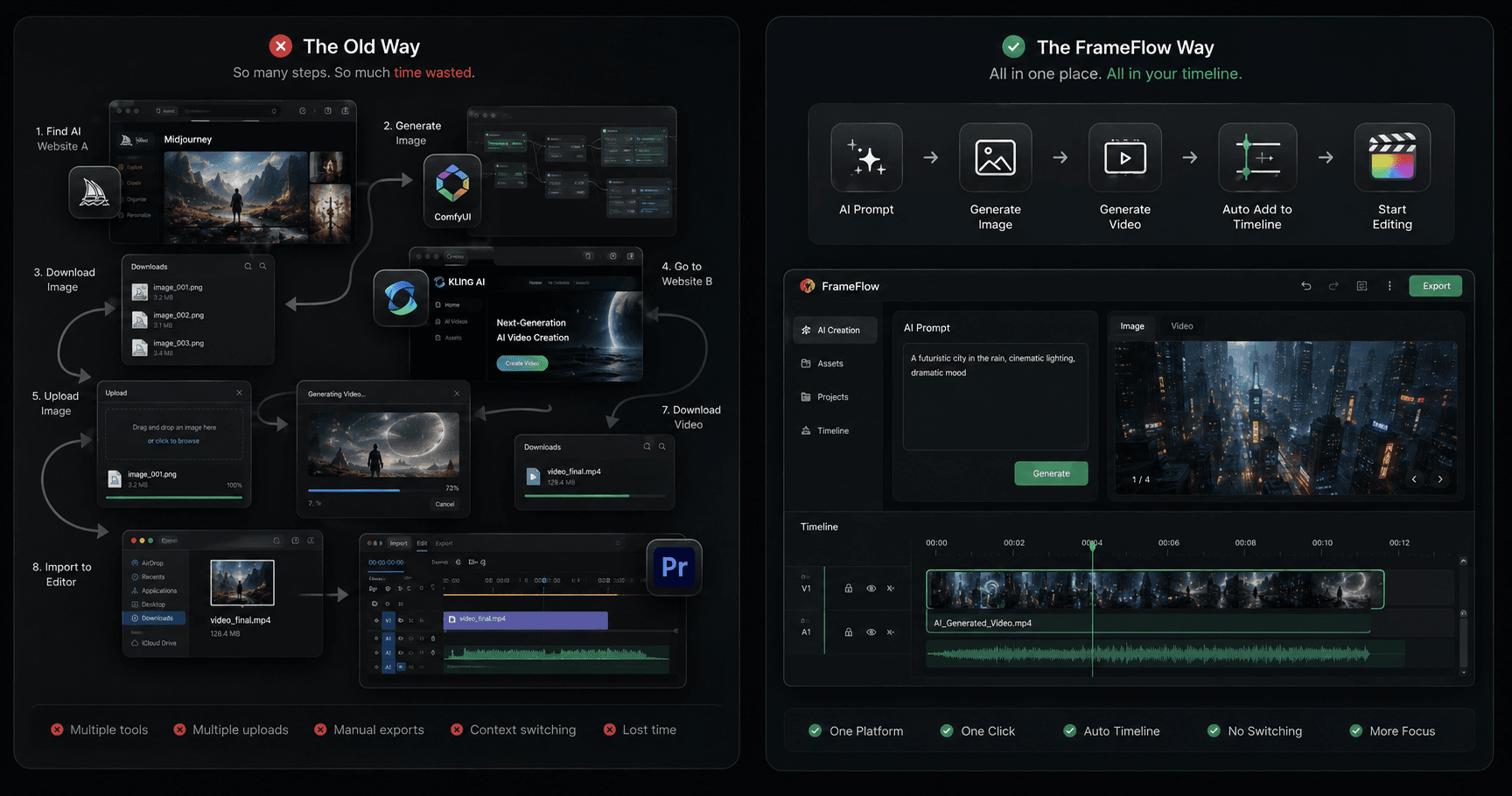
Task: Switch to the Video preview tab
Action: [x=1182, y=326]
